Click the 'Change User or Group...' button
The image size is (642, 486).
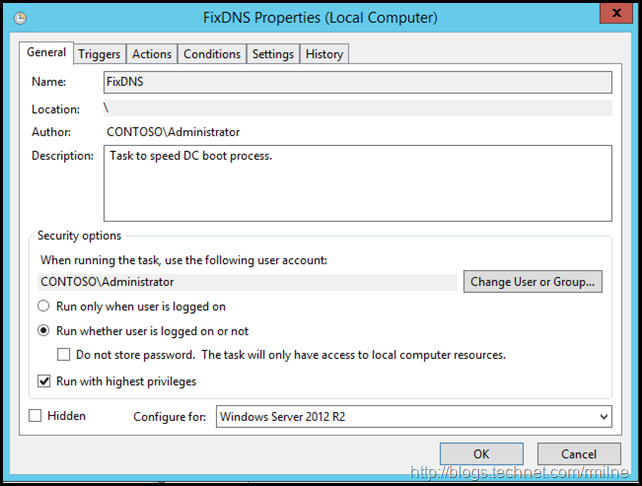click(533, 282)
